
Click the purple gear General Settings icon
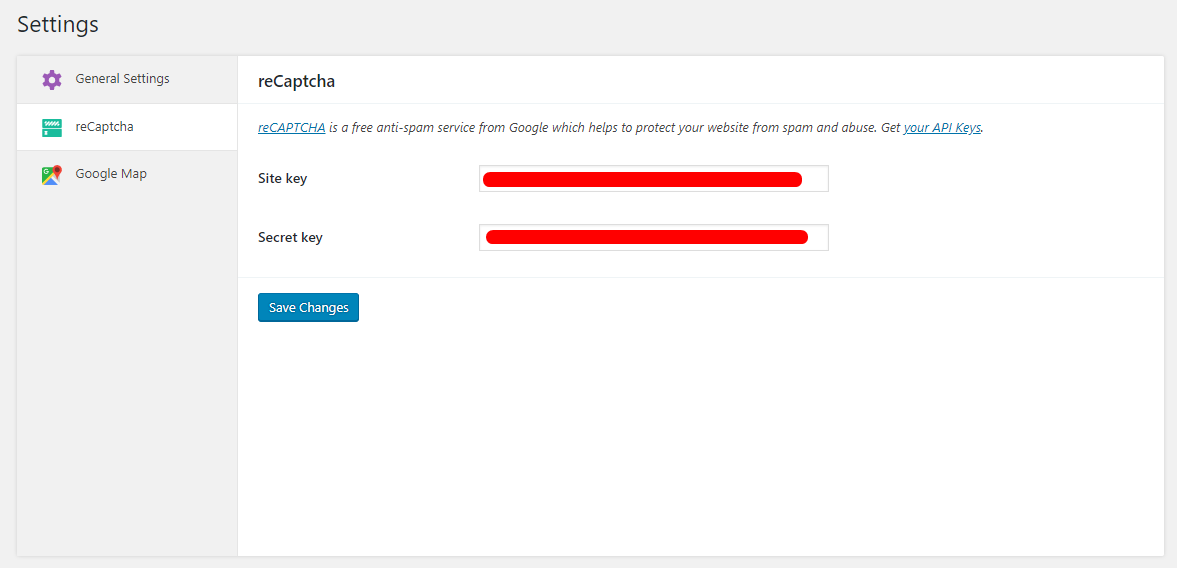click(52, 80)
